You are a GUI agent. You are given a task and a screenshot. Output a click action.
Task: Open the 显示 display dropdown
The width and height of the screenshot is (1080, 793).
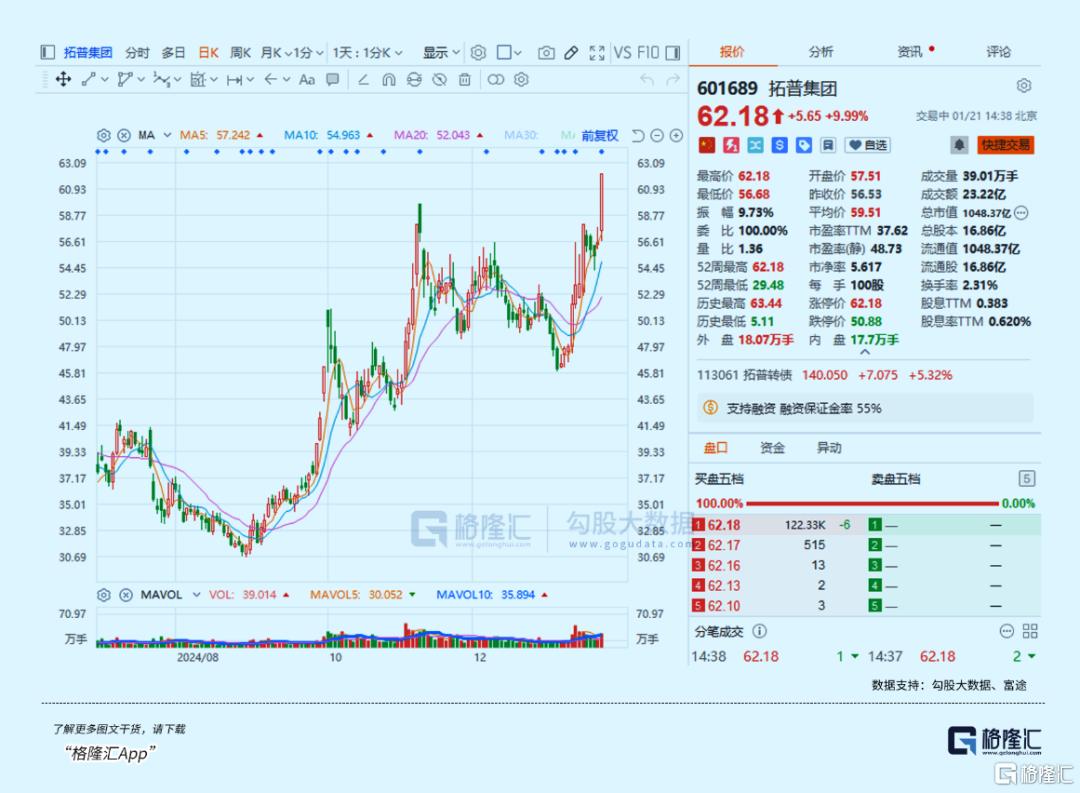[x=441, y=52]
